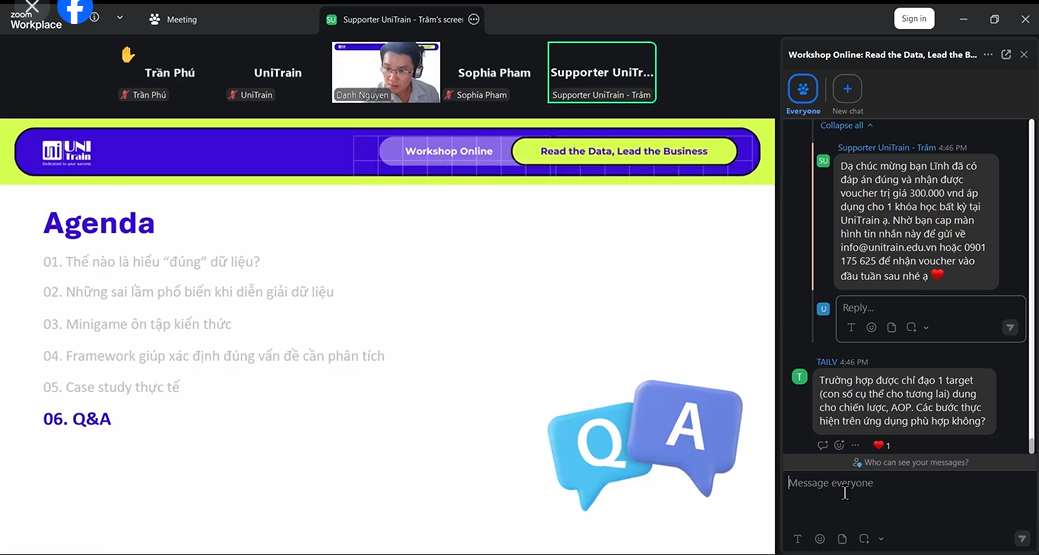Click agenda item 06. Q&A
This screenshot has width=1039, height=555.
pos(78,419)
